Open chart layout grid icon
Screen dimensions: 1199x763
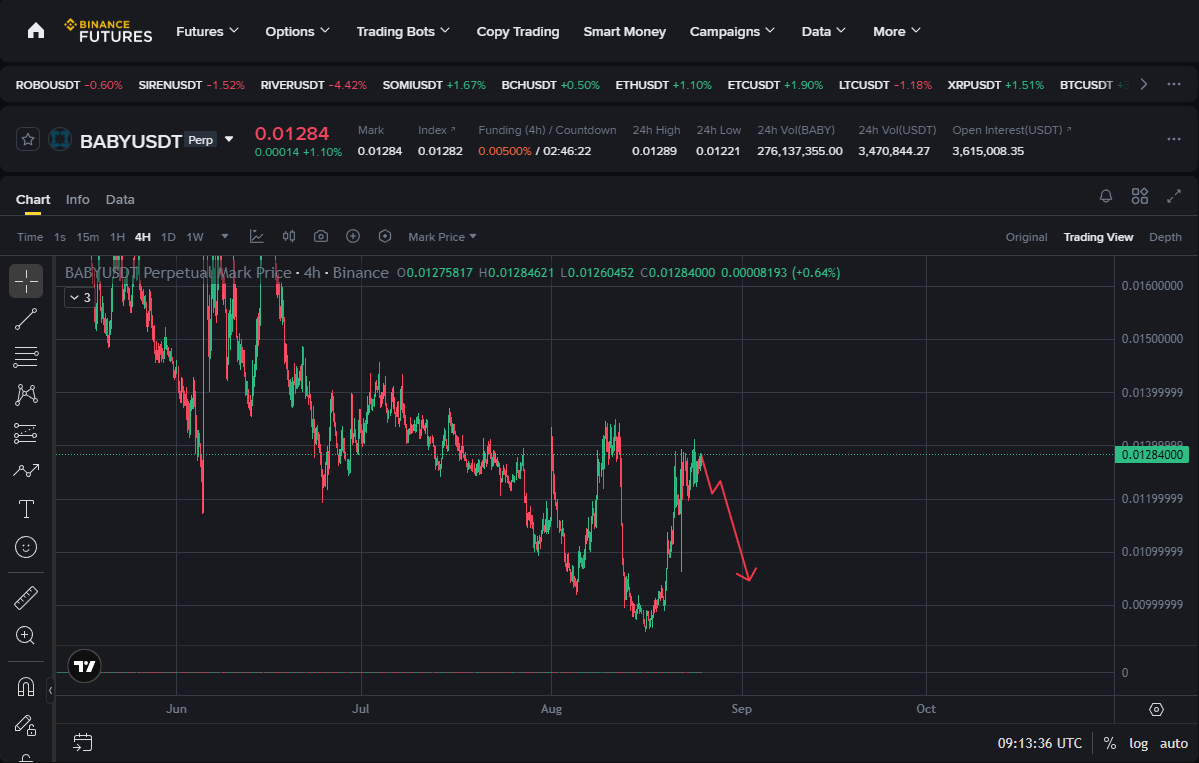(x=1139, y=196)
